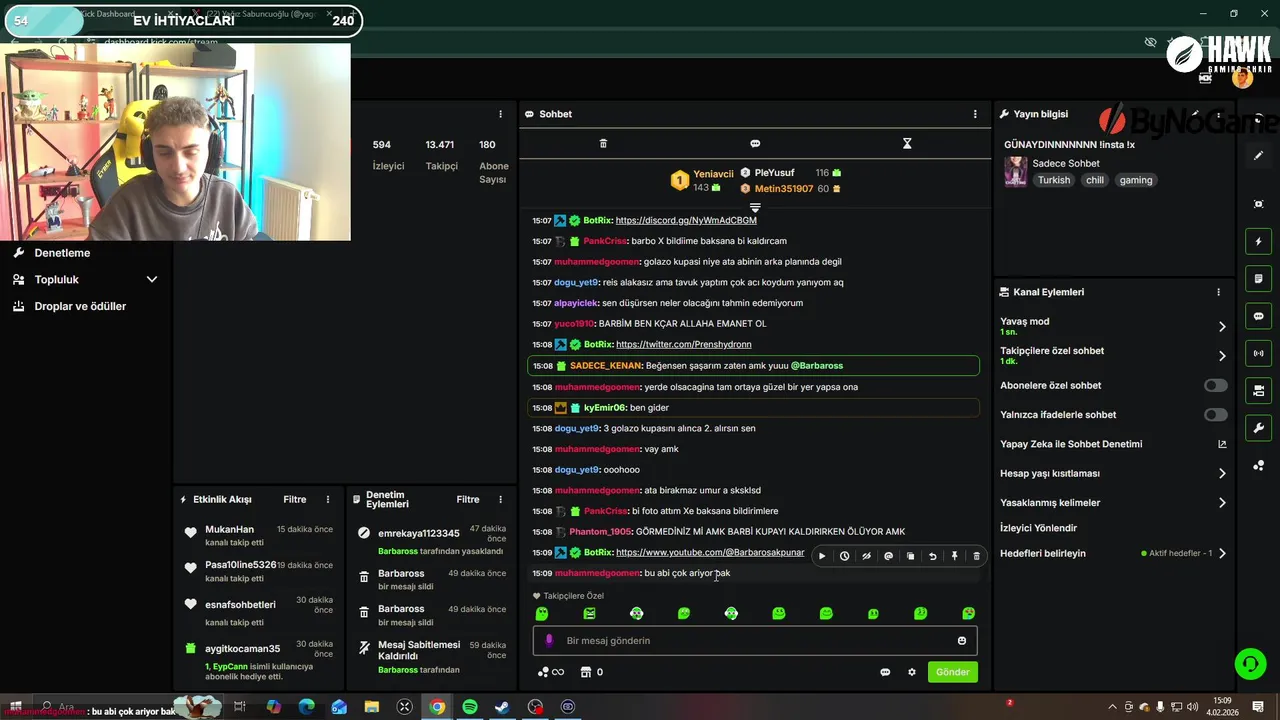Expand Hesap yaşı kısıtlaması
The height and width of the screenshot is (720, 1280).
point(1221,473)
